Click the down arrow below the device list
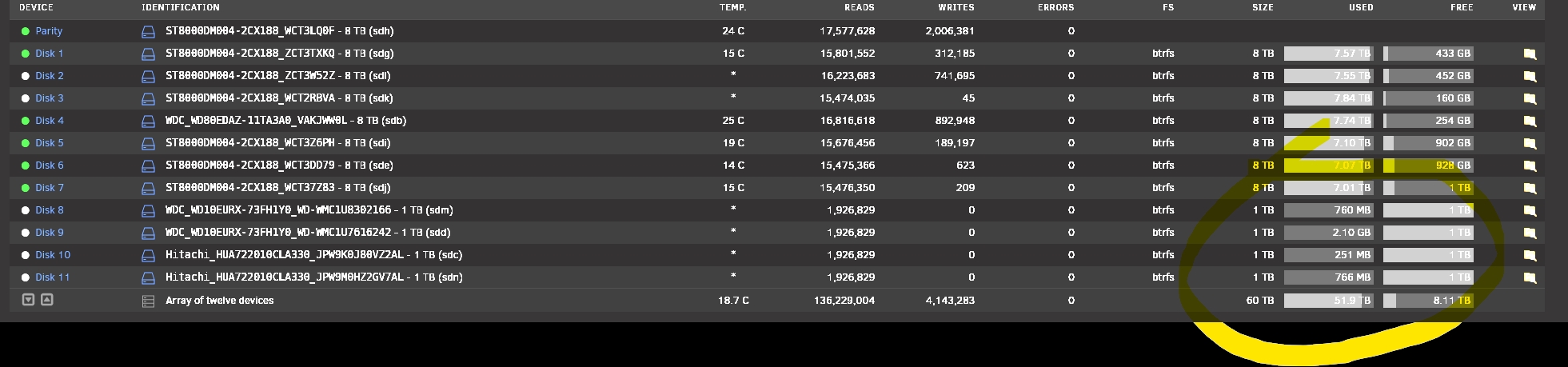This screenshot has height=367, width=1568. point(28,300)
